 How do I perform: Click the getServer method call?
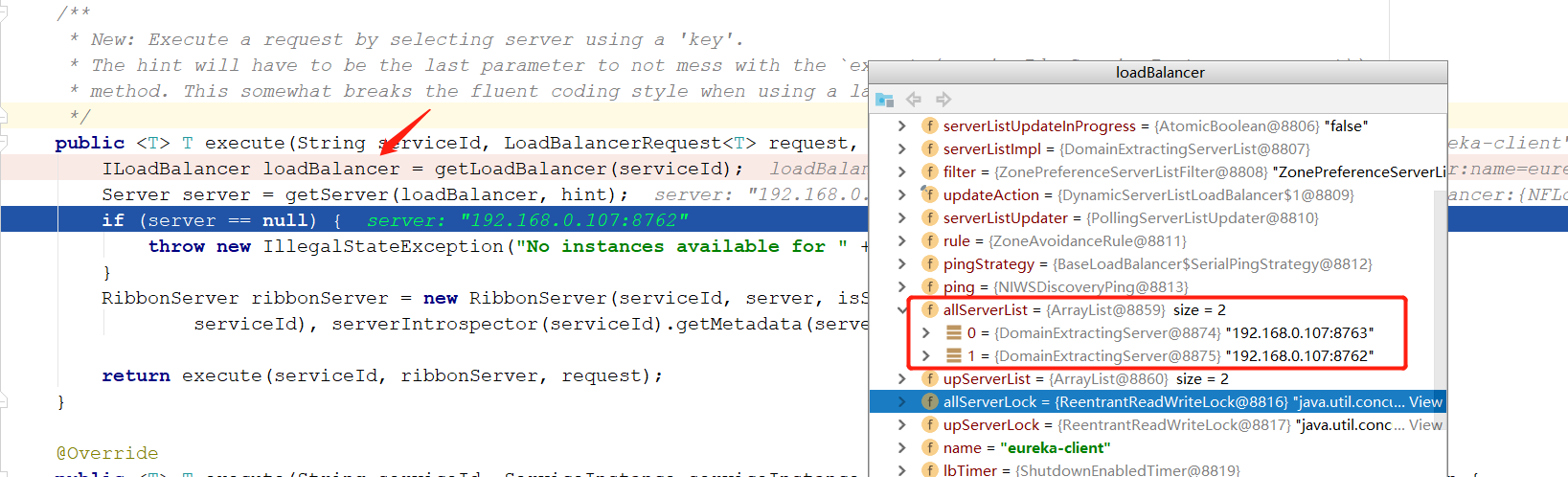coord(336,194)
